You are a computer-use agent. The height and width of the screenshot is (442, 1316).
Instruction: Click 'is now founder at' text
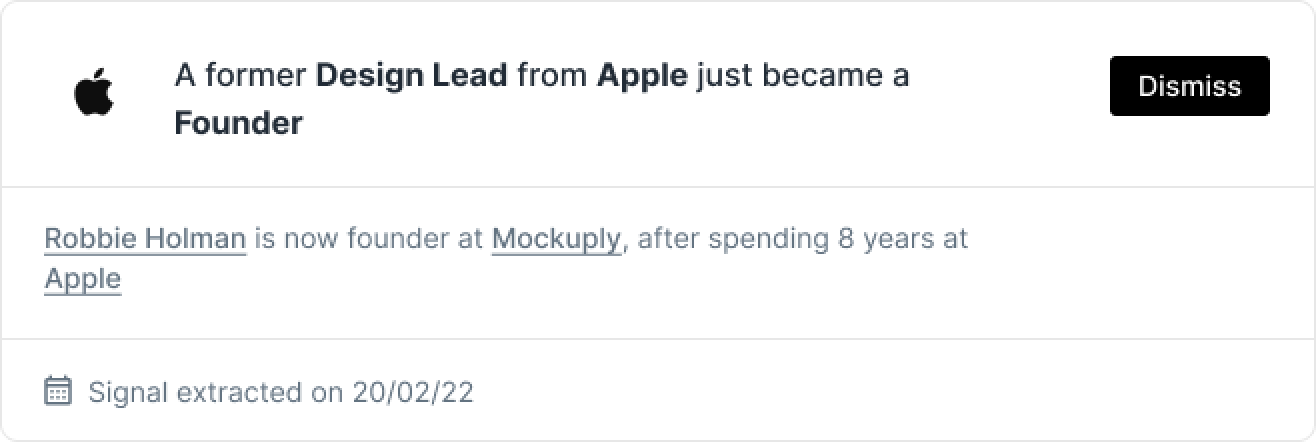369,239
